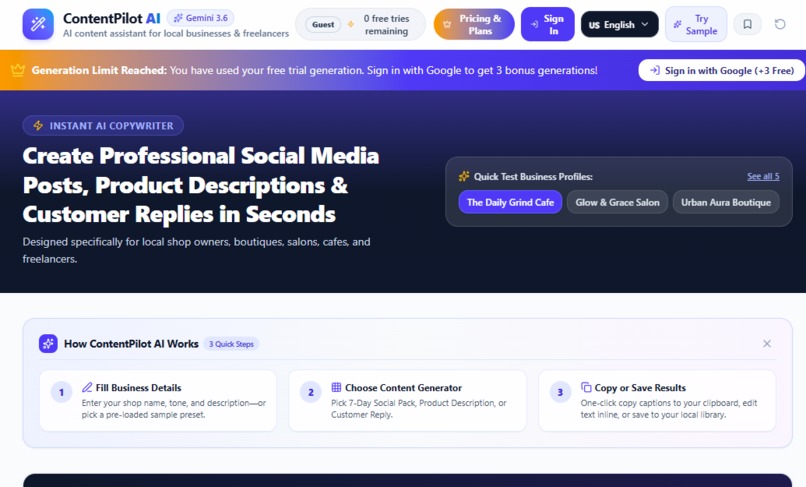Click '0 free tries remaining' text

(x=387, y=25)
